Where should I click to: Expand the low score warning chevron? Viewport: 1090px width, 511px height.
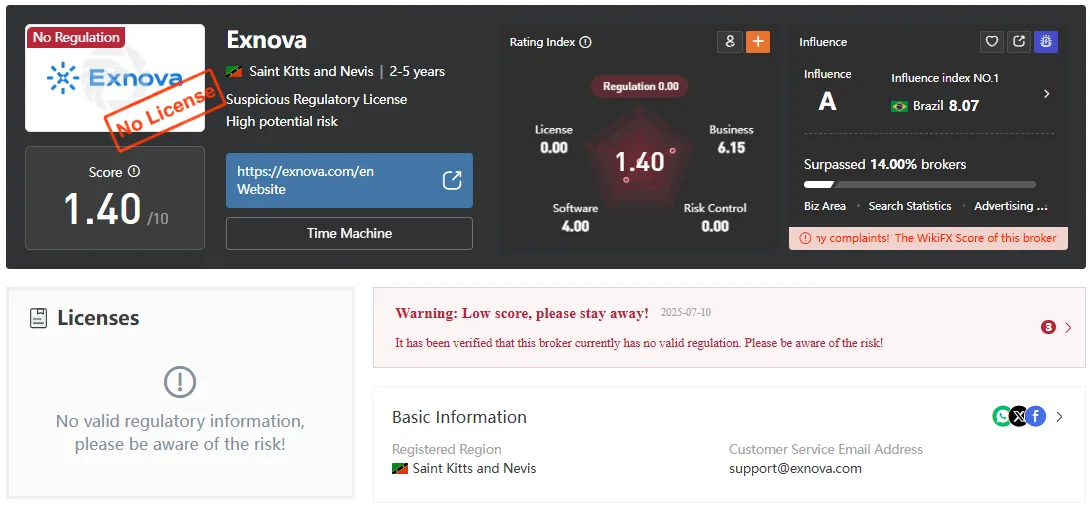tap(1068, 327)
